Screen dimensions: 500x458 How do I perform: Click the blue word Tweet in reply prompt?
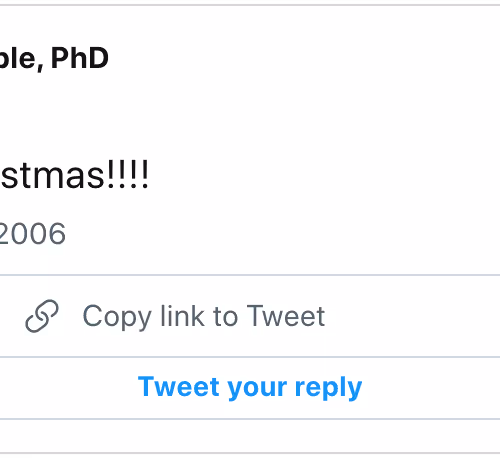coord(179,386)
